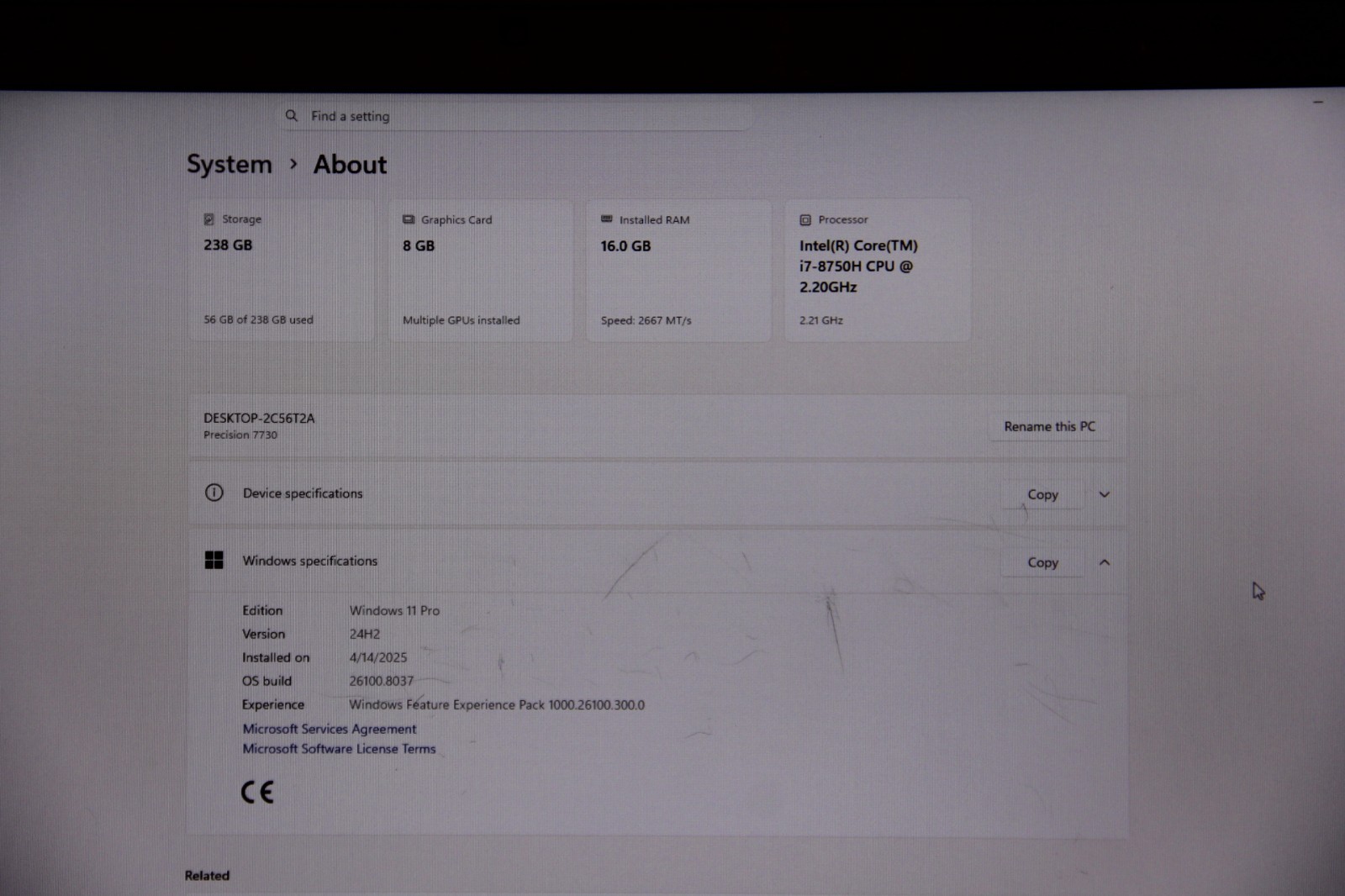Focus the Find a setting search box
The height and width of the screenshot is (896, 1345).
[x=516, y=116]
